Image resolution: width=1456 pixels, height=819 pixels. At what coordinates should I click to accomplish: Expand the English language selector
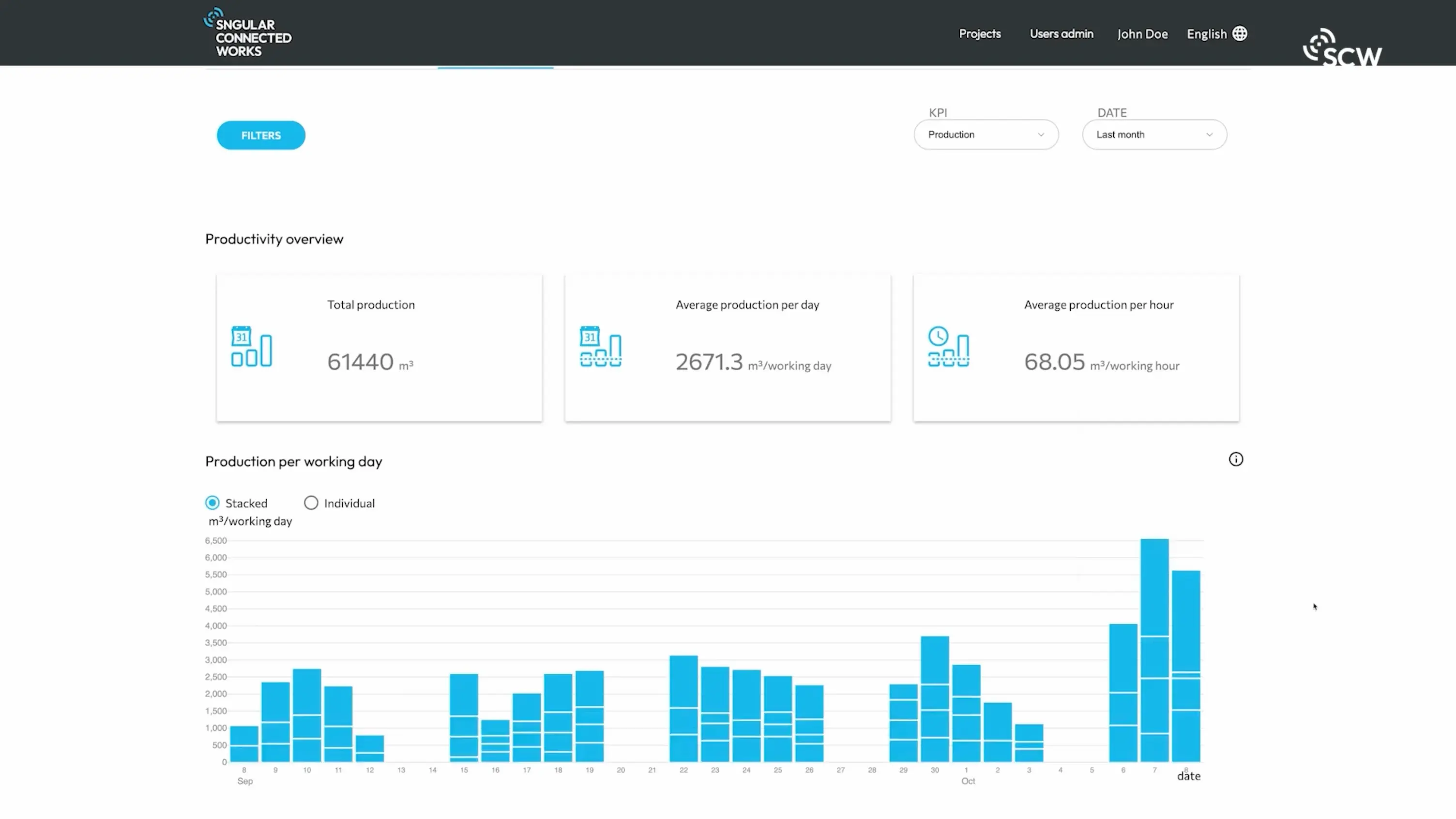[x=1206, y=34]
